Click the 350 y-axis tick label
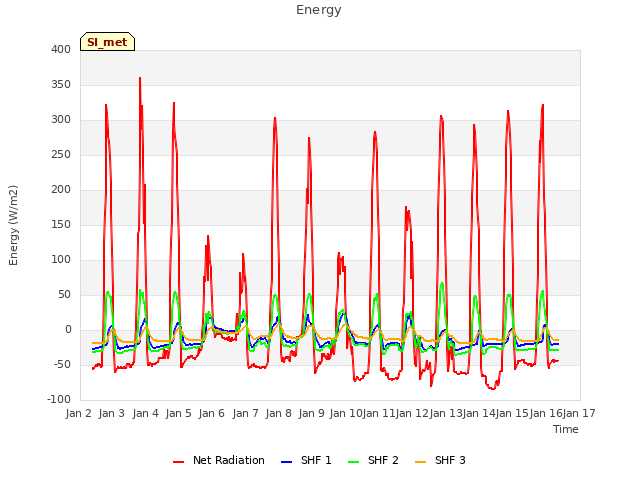 pos(61,84)
